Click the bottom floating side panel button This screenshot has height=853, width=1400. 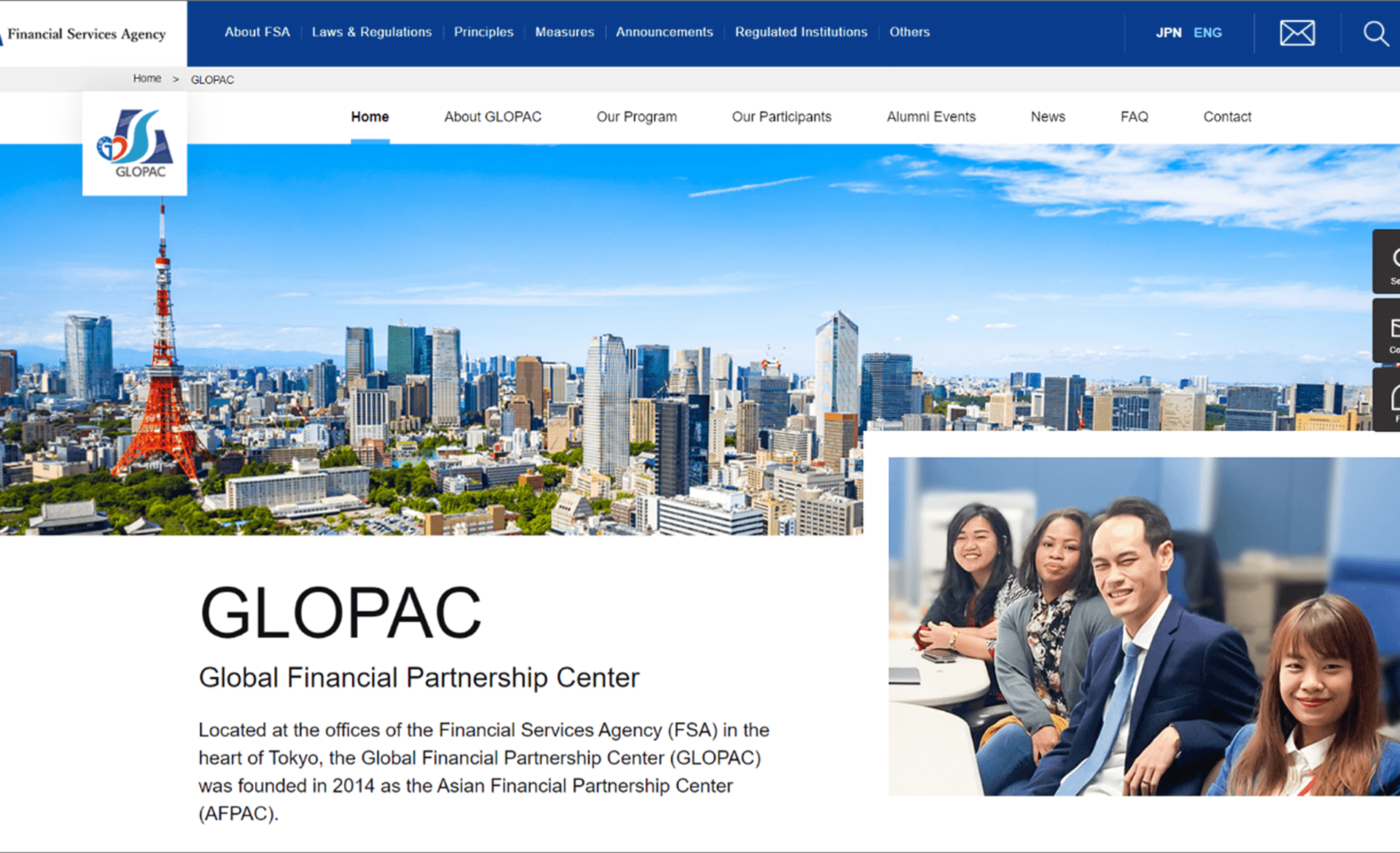click(x=1388, y=400)
